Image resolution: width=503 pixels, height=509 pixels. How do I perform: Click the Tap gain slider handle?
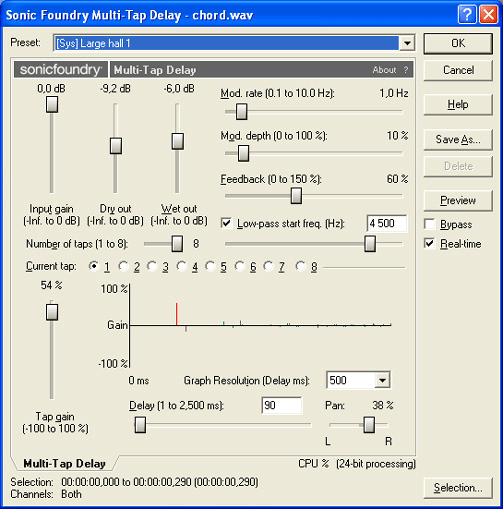52,312
